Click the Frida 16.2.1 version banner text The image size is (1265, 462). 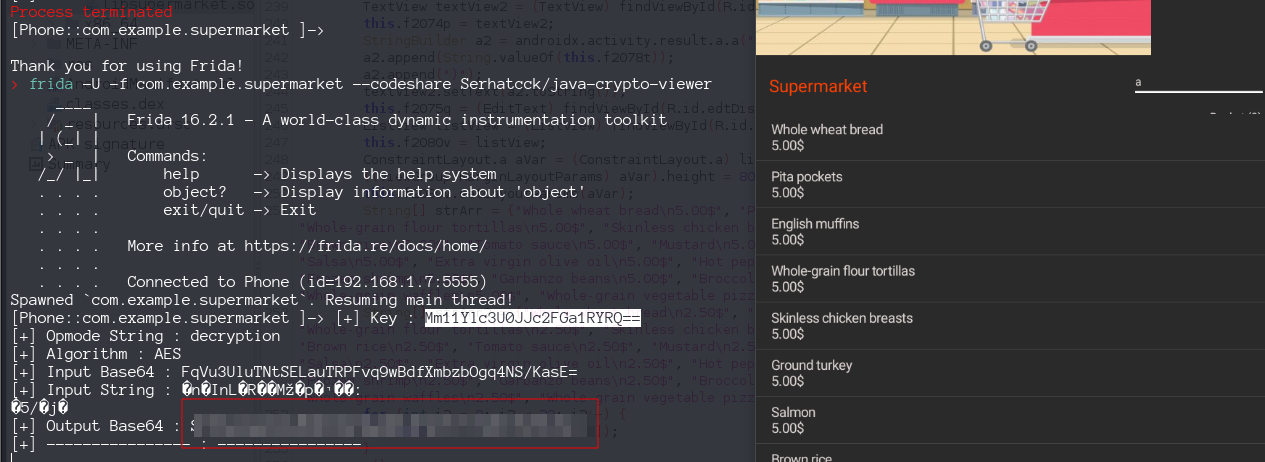(x=397, y=120)
